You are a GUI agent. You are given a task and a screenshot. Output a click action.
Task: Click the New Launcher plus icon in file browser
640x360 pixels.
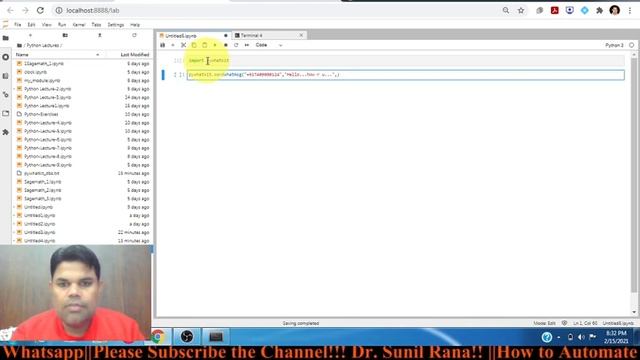[x=30, y=36]
